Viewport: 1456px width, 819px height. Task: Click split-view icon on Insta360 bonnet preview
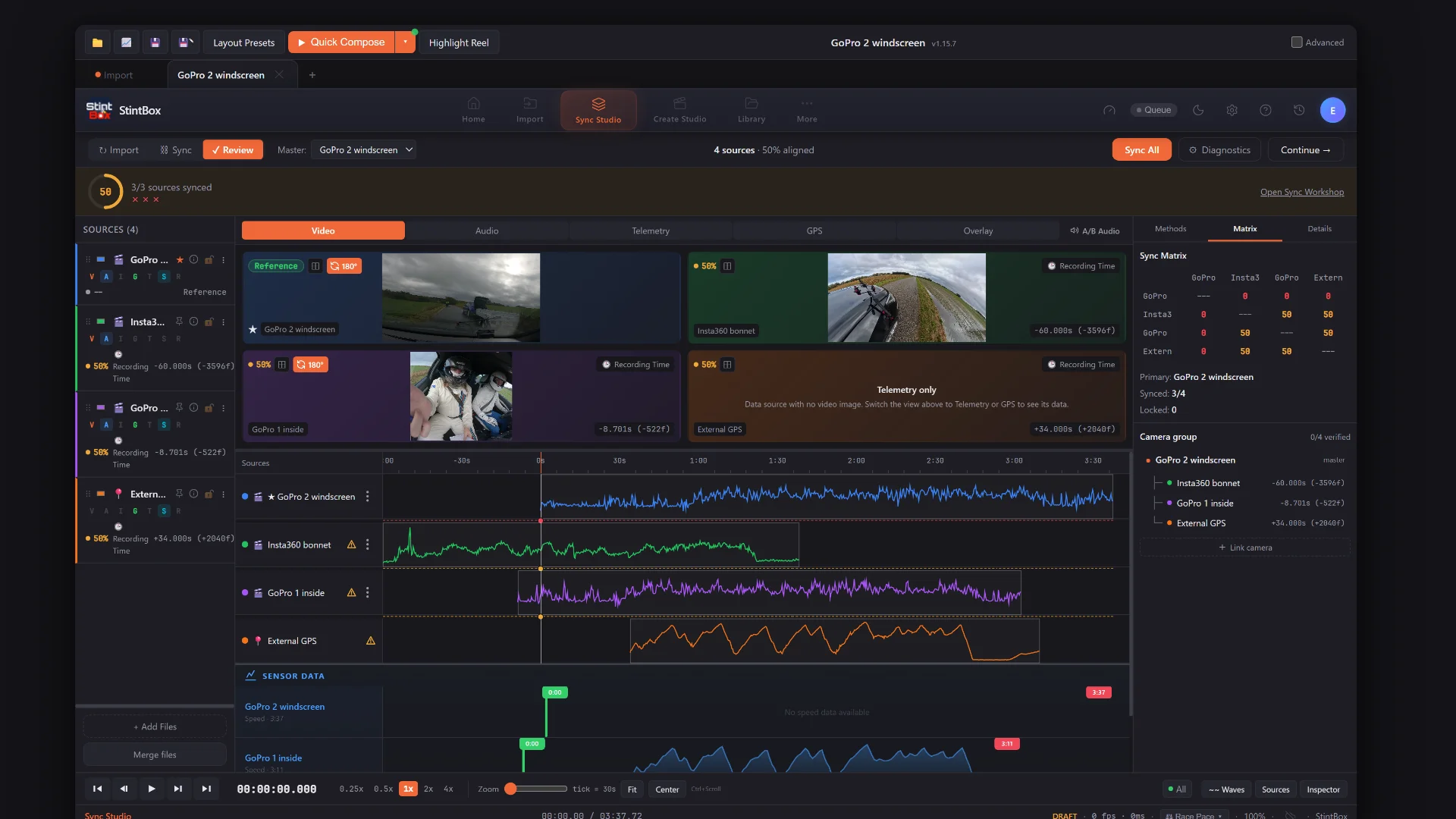pos(727,266)
